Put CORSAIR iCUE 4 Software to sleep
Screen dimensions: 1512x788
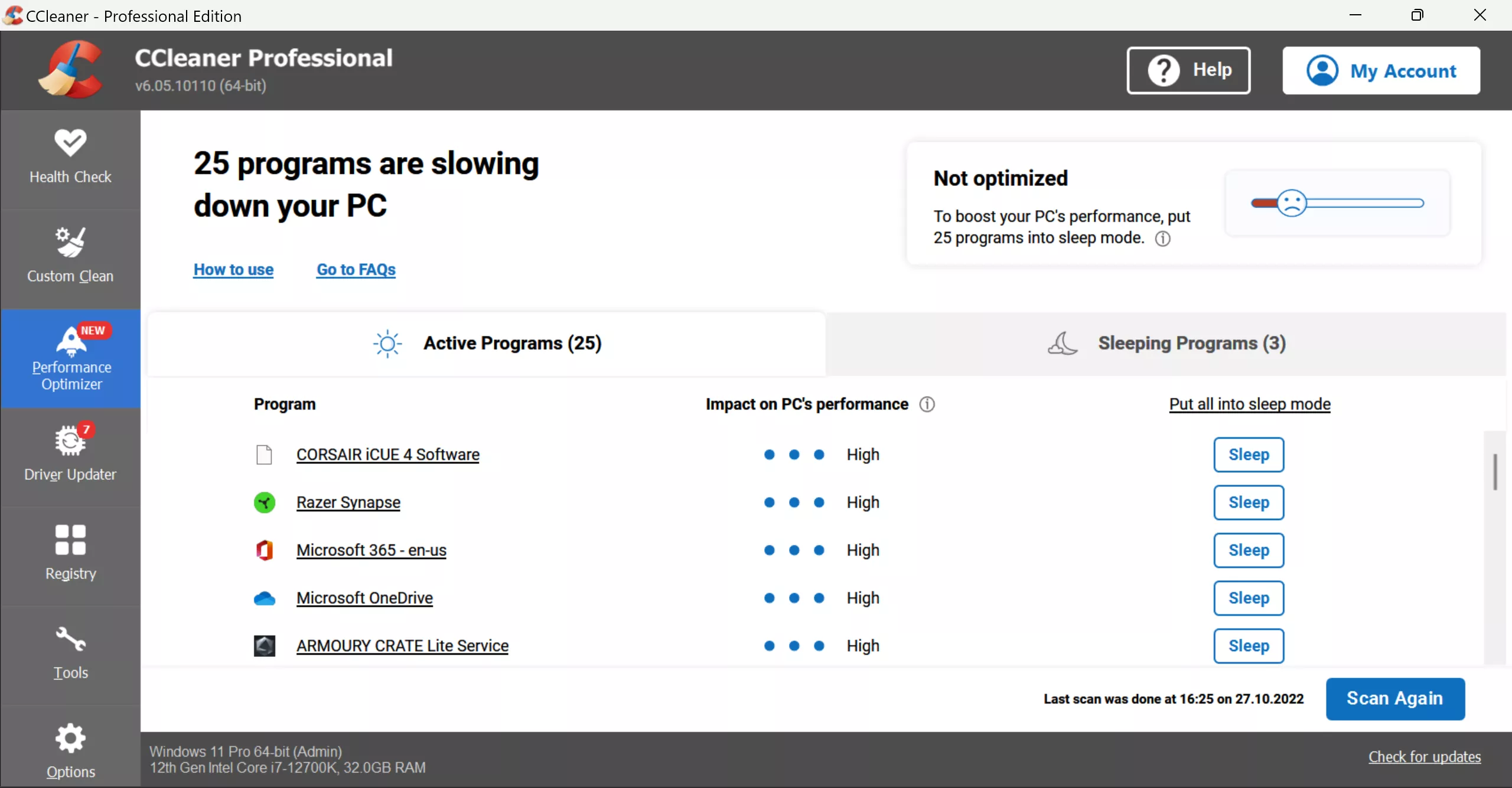tap(1249, 455)
